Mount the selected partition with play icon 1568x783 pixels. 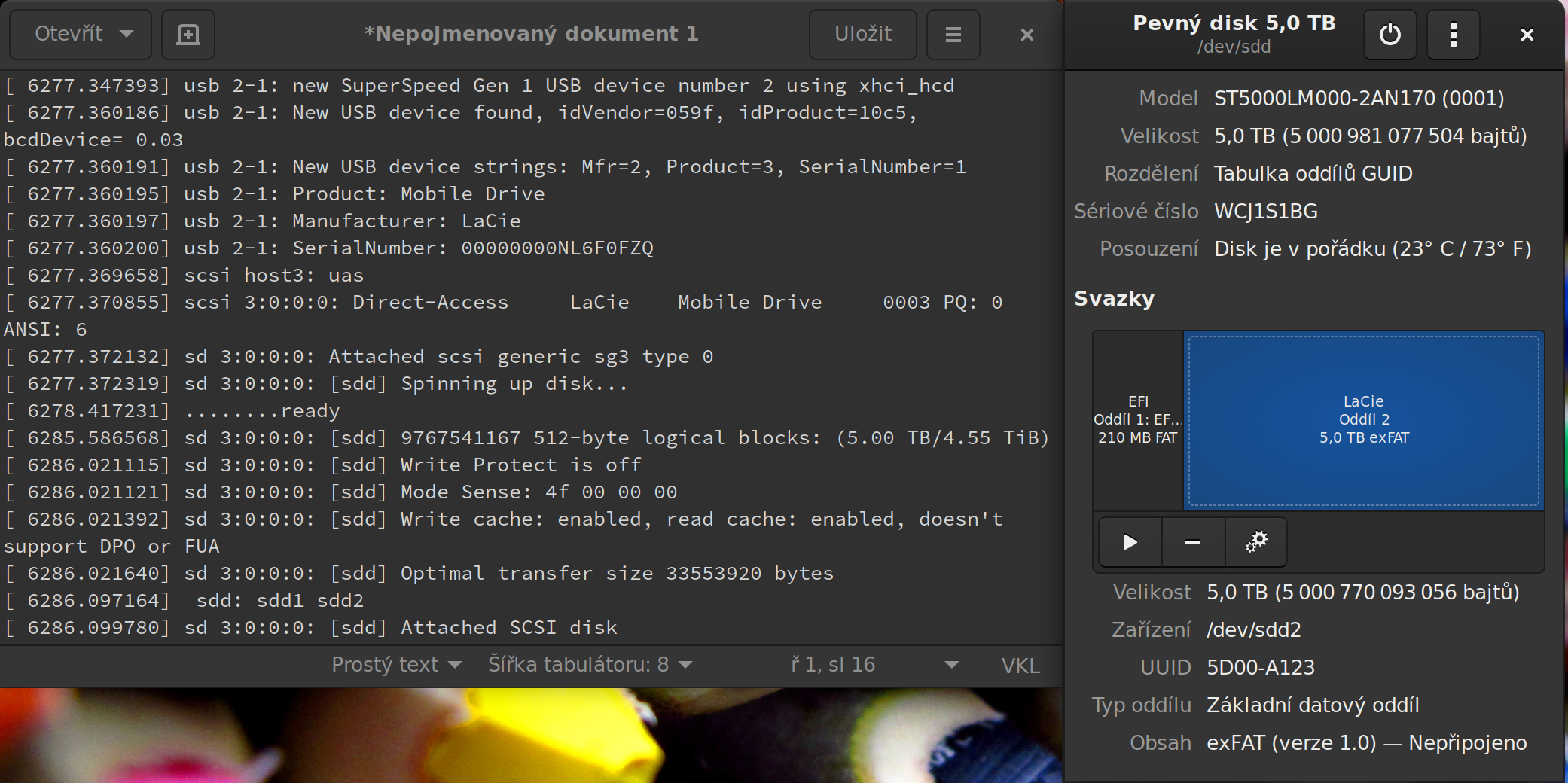coord(1130,542)
